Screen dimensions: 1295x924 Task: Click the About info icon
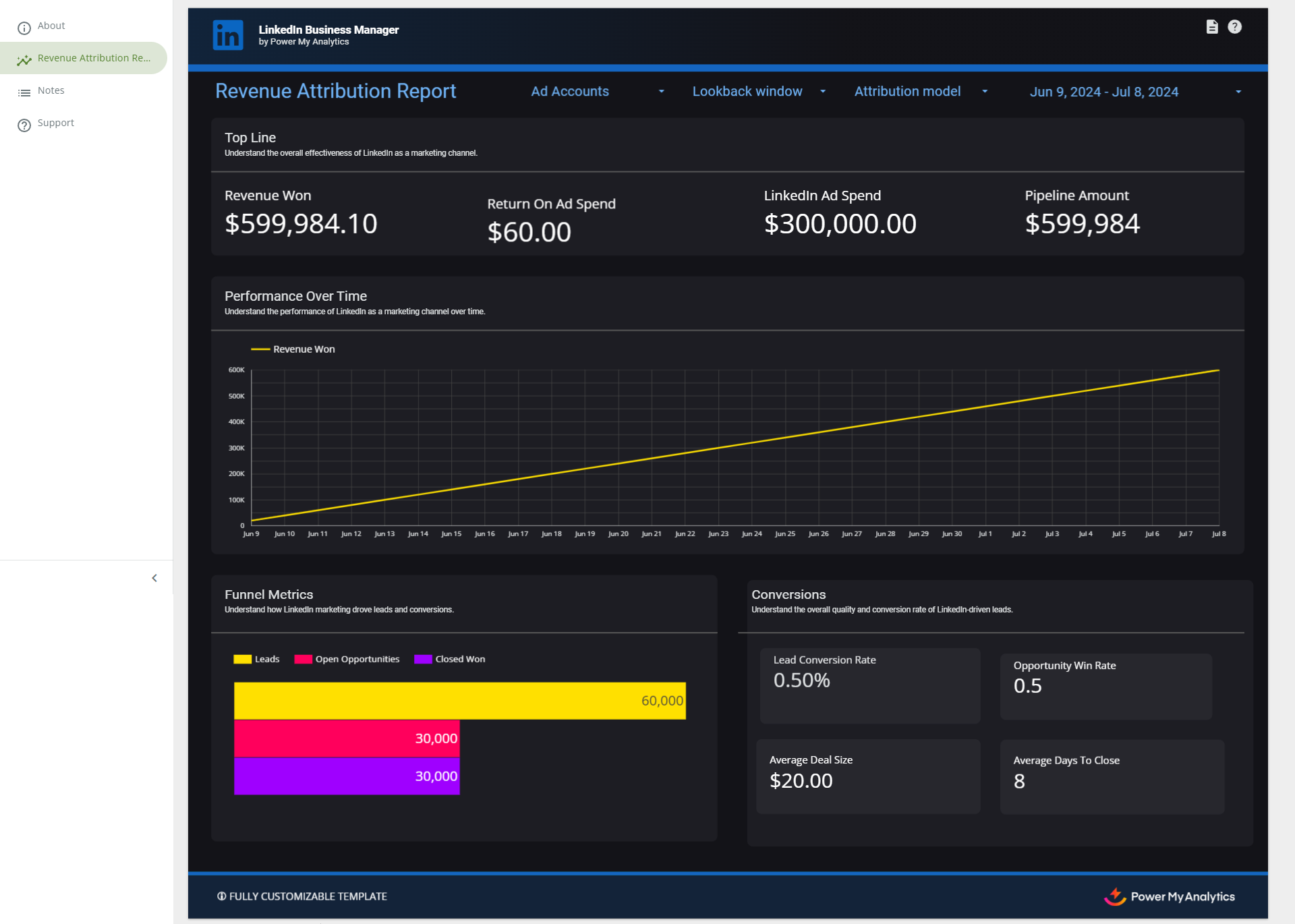(24, 28)
